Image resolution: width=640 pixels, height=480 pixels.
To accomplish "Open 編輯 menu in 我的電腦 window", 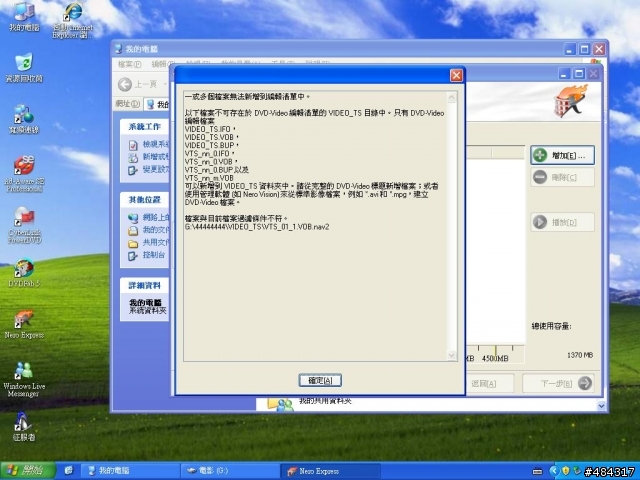I will (161, 64).
